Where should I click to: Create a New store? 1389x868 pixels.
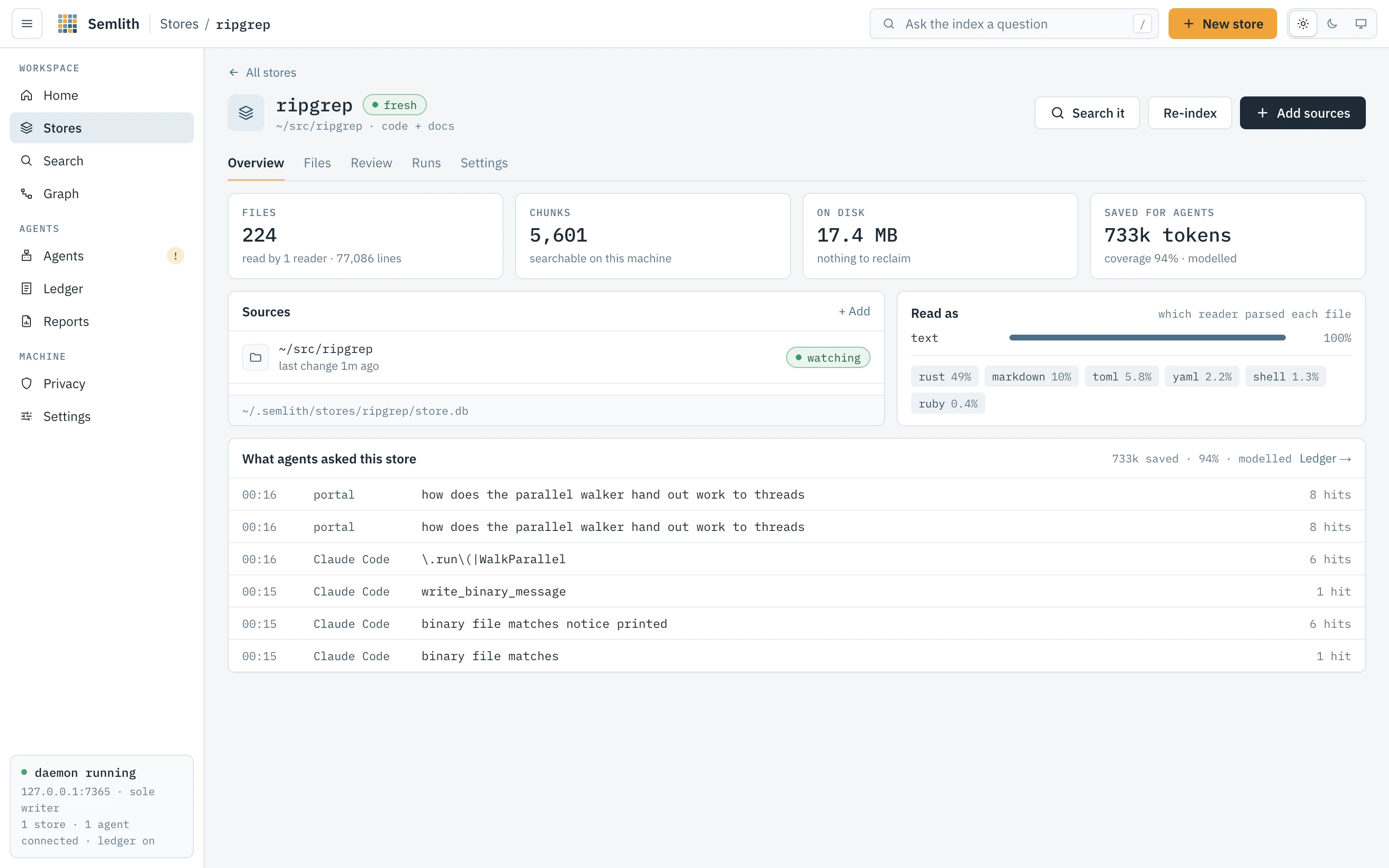1222,24
